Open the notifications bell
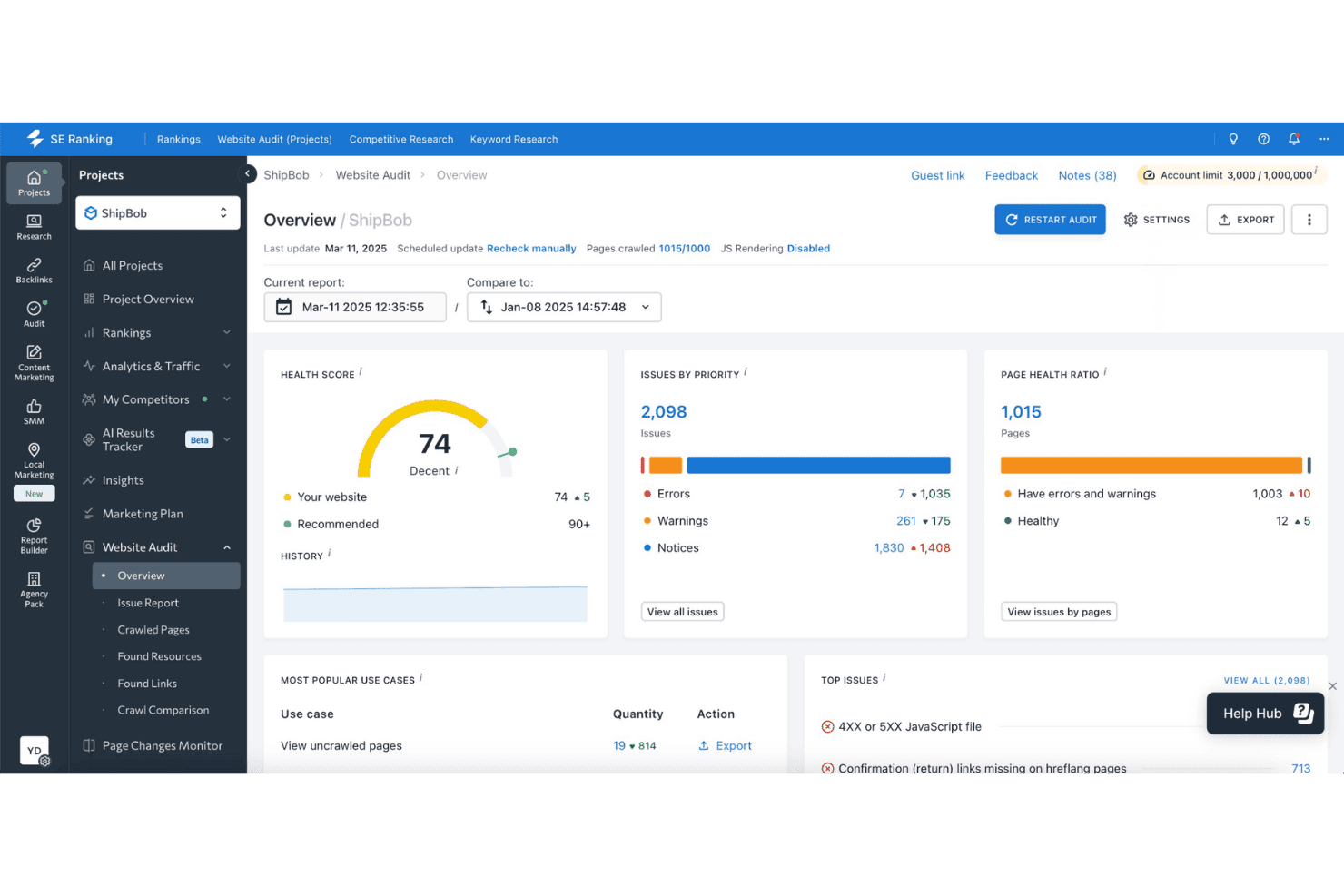The image size is (1344, 896). (x=1294, y=139)
